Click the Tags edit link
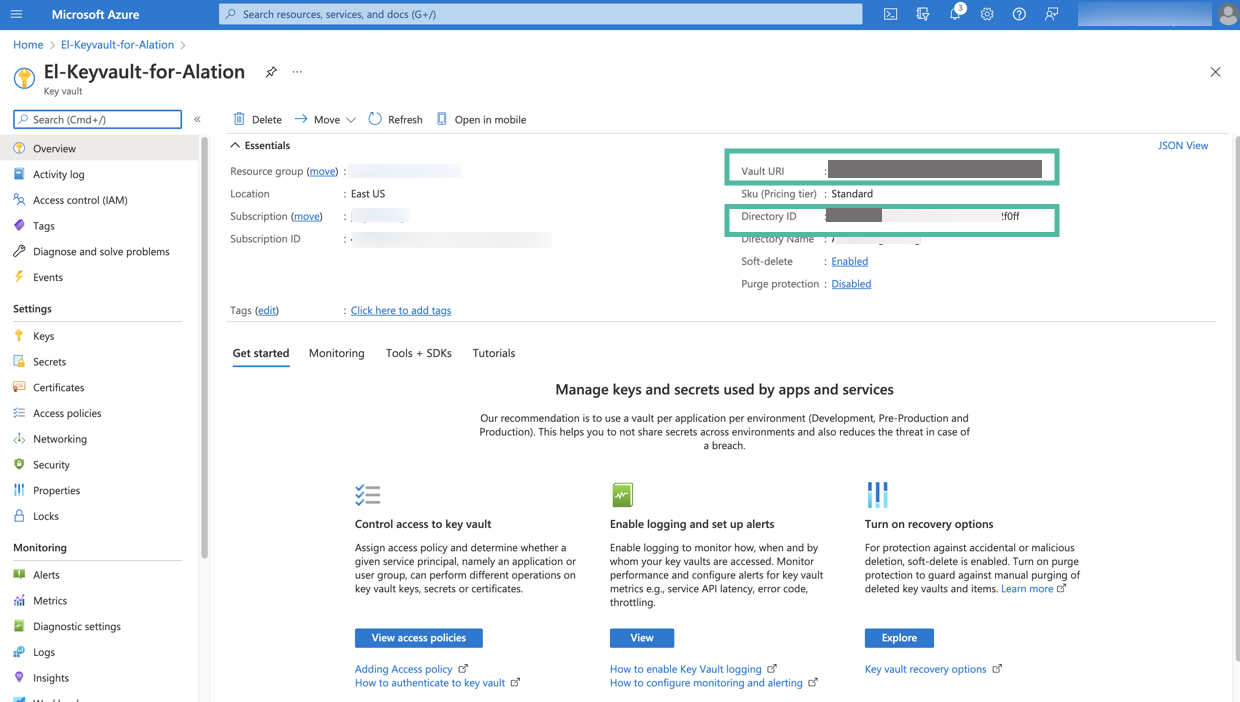This screenshot has height=702, width=1240. pos(267,310)
